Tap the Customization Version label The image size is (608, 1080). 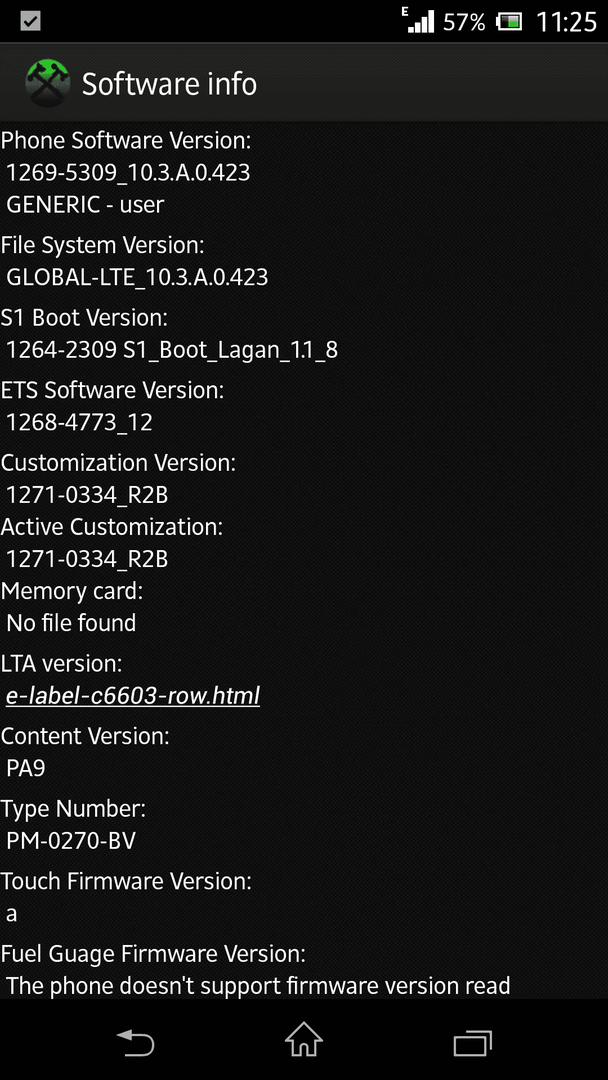coord(118,463)
